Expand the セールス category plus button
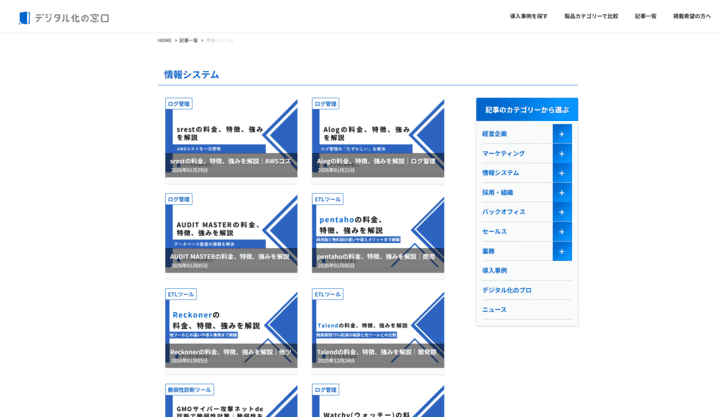720x417 pixels. (562, 231)
